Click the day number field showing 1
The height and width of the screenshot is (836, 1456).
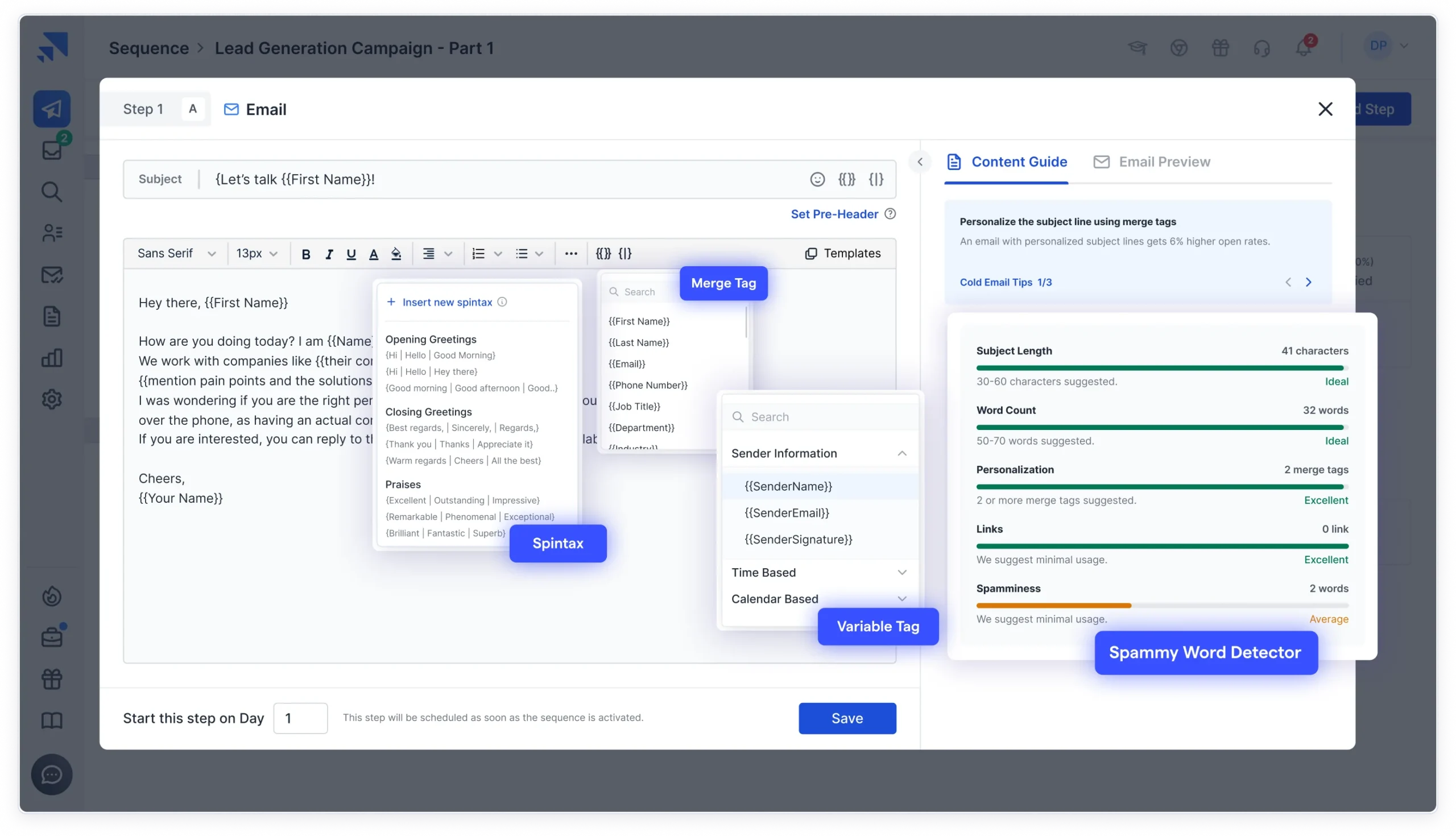click(300, 718)
